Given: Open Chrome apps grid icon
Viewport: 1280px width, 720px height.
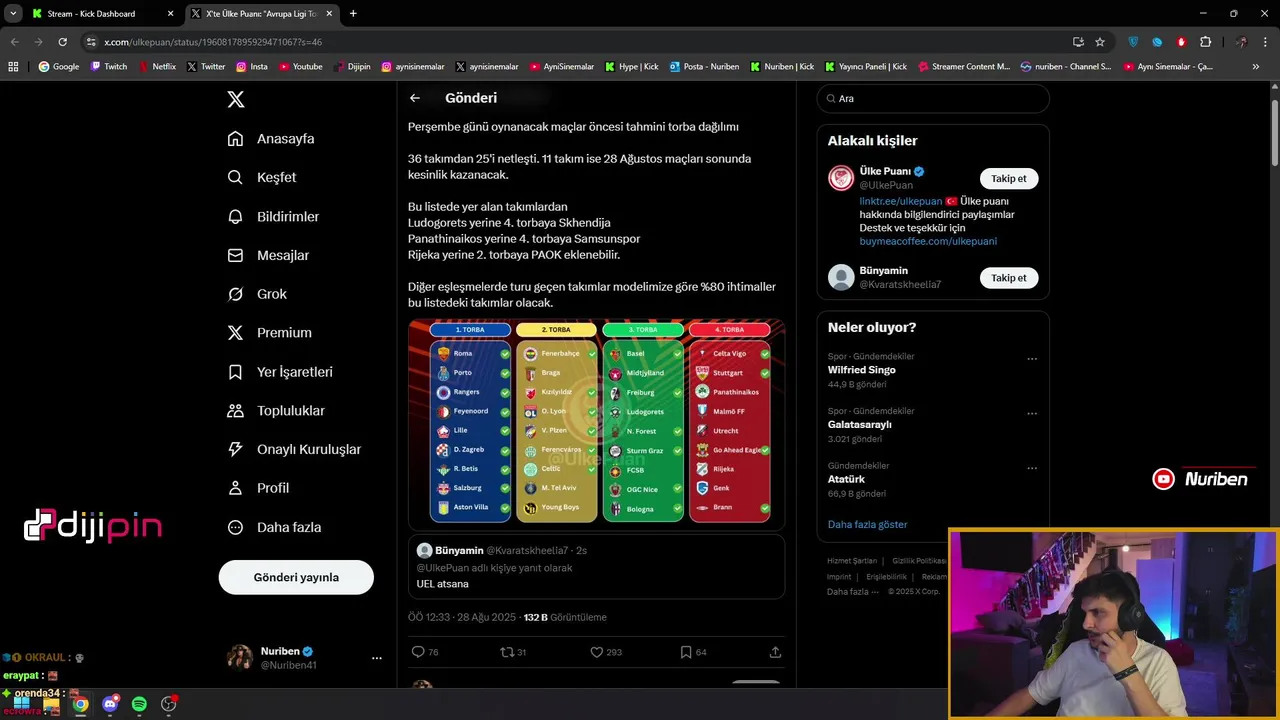Looking at the screenshot, I should (13, 67).
